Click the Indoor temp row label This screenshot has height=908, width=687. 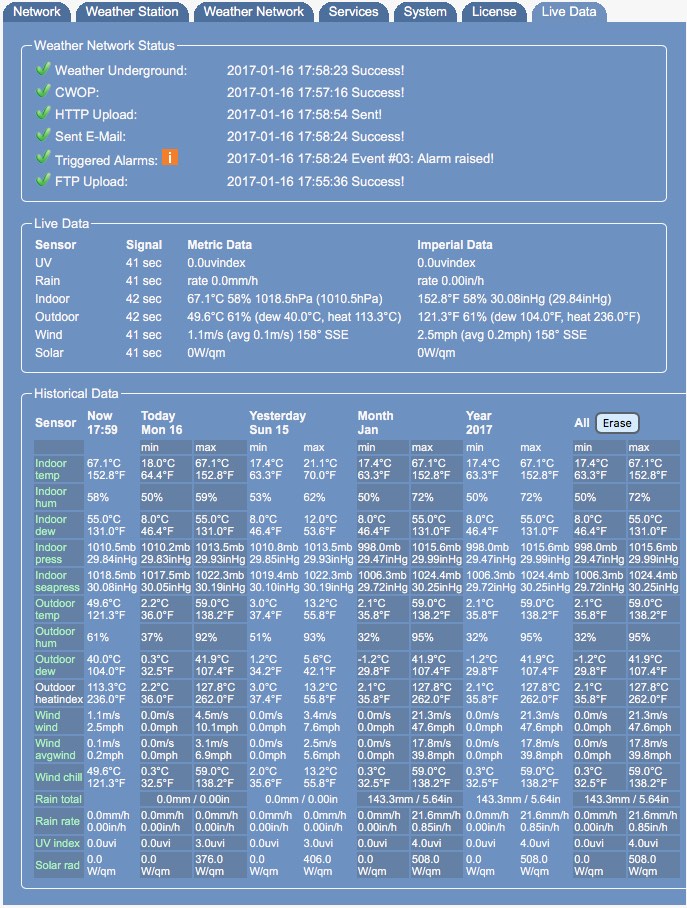tap(51, 469)
